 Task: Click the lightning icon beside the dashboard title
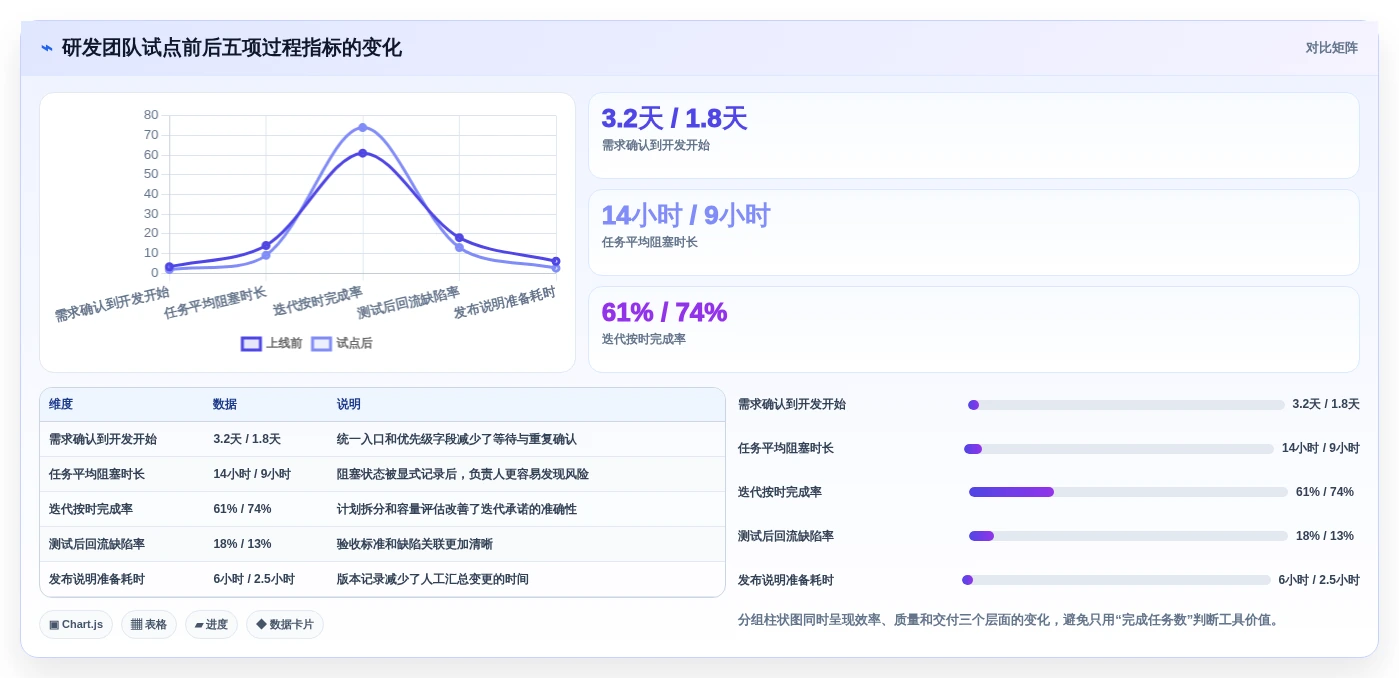point(46,48)
